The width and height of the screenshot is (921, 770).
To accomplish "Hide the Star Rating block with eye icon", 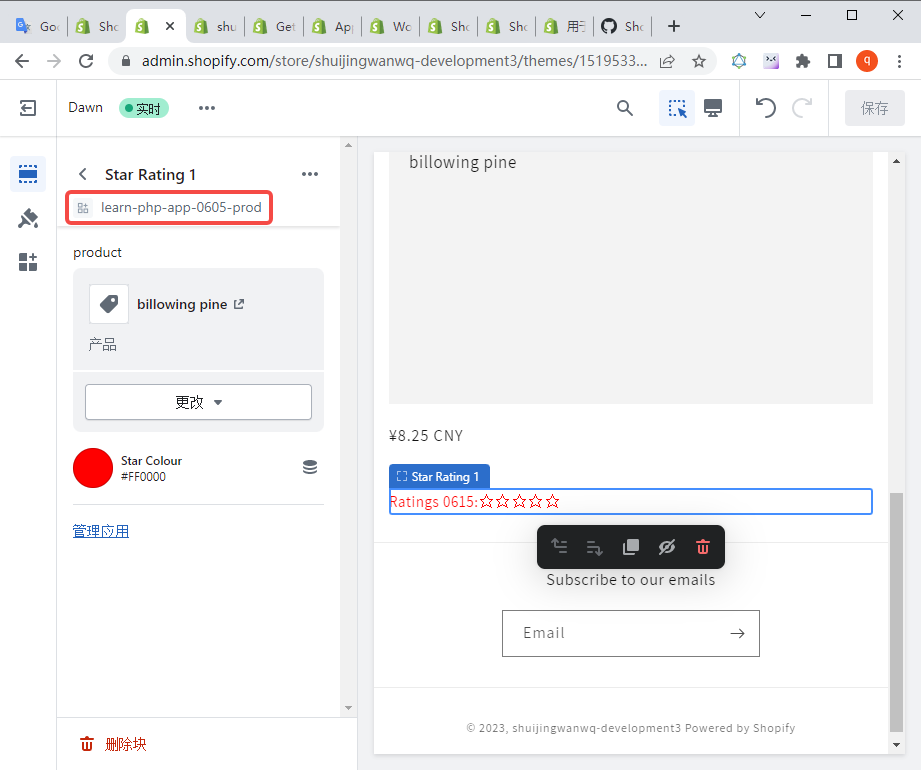I will [x=667, y=547].
